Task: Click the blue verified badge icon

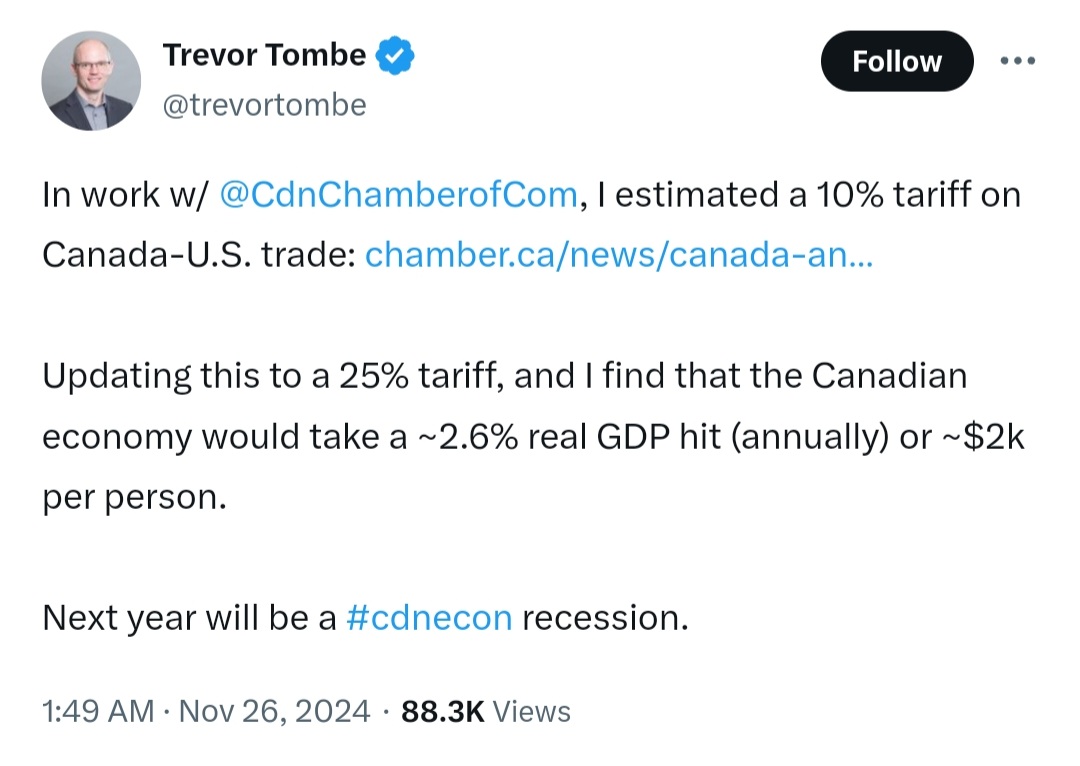Action: coord(395,56)
